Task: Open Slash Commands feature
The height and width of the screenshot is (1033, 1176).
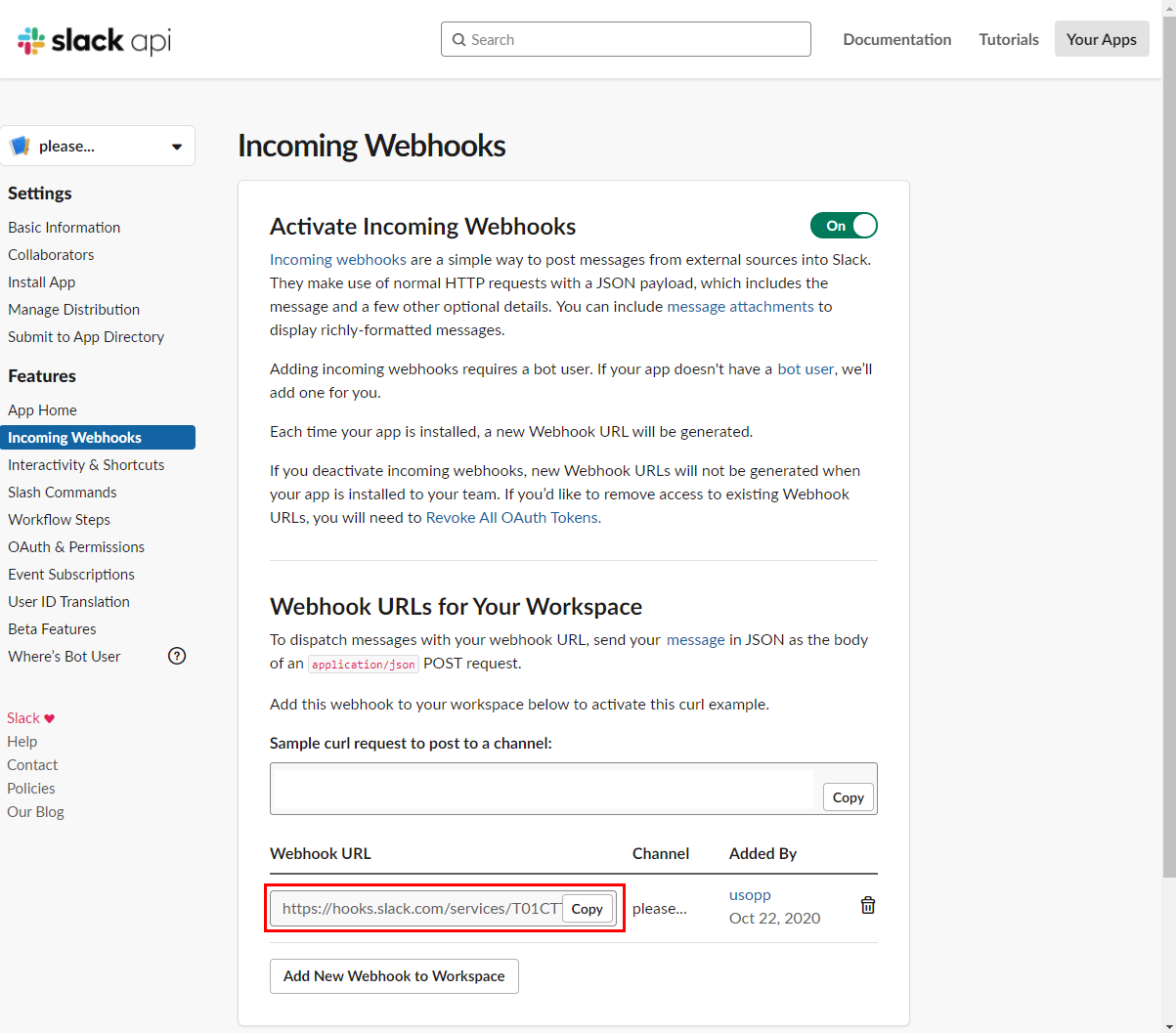Action: (63, 492)
